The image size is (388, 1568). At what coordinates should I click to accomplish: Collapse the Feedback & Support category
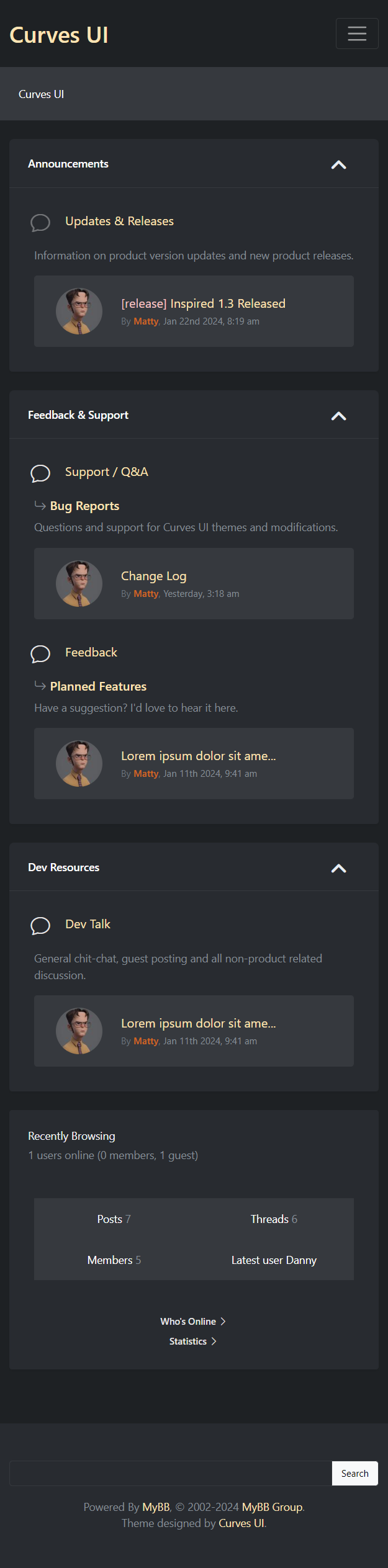(x=338, y=416)
